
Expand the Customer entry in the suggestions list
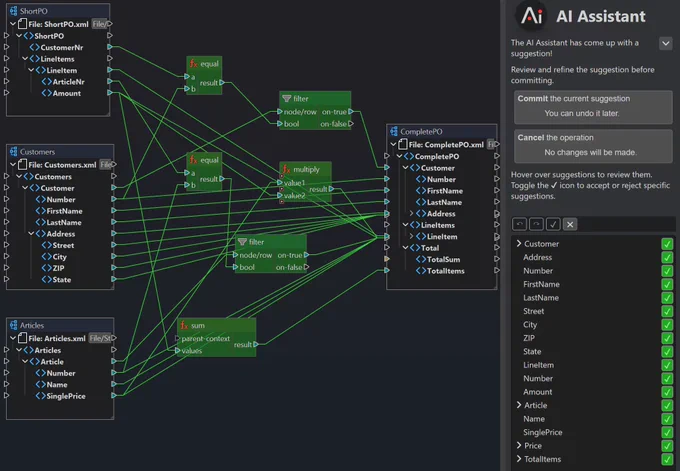click(519, 243)
